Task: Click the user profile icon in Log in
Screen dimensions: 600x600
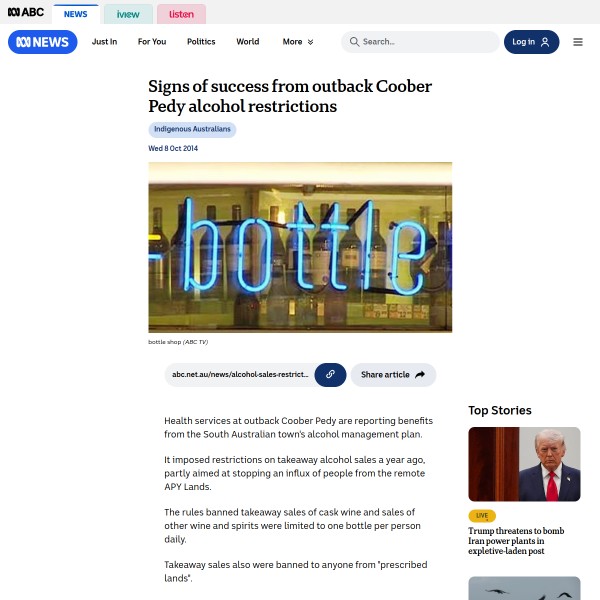Action: pos(545,42)
